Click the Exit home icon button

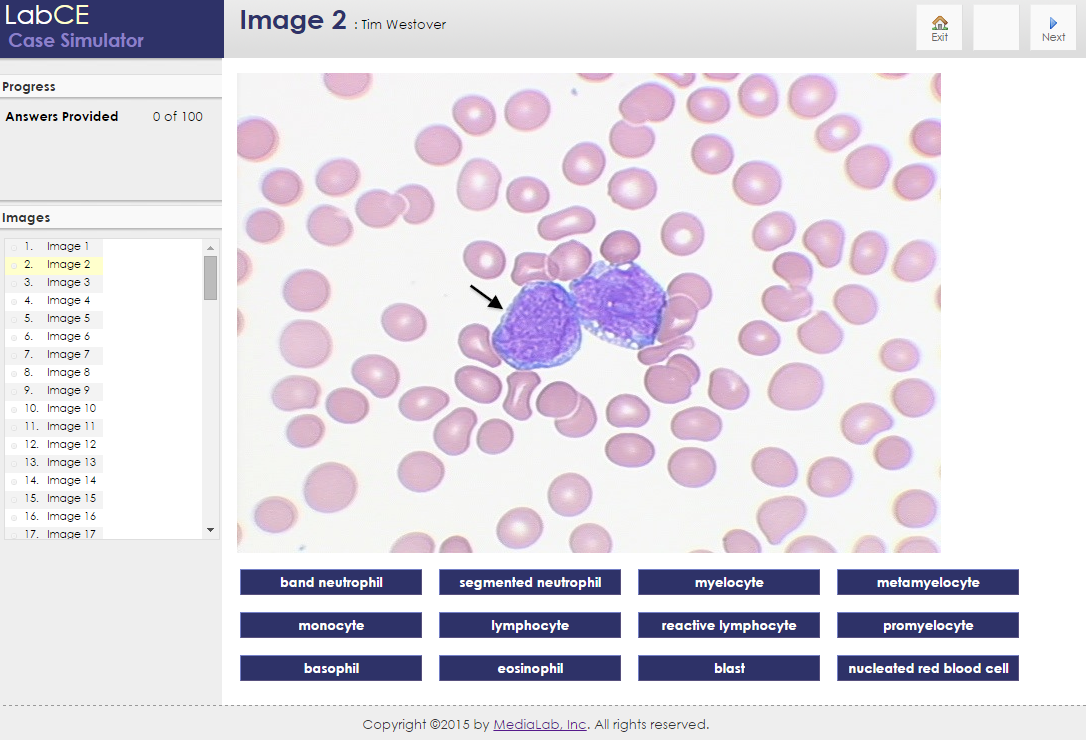tap(939, 28)
